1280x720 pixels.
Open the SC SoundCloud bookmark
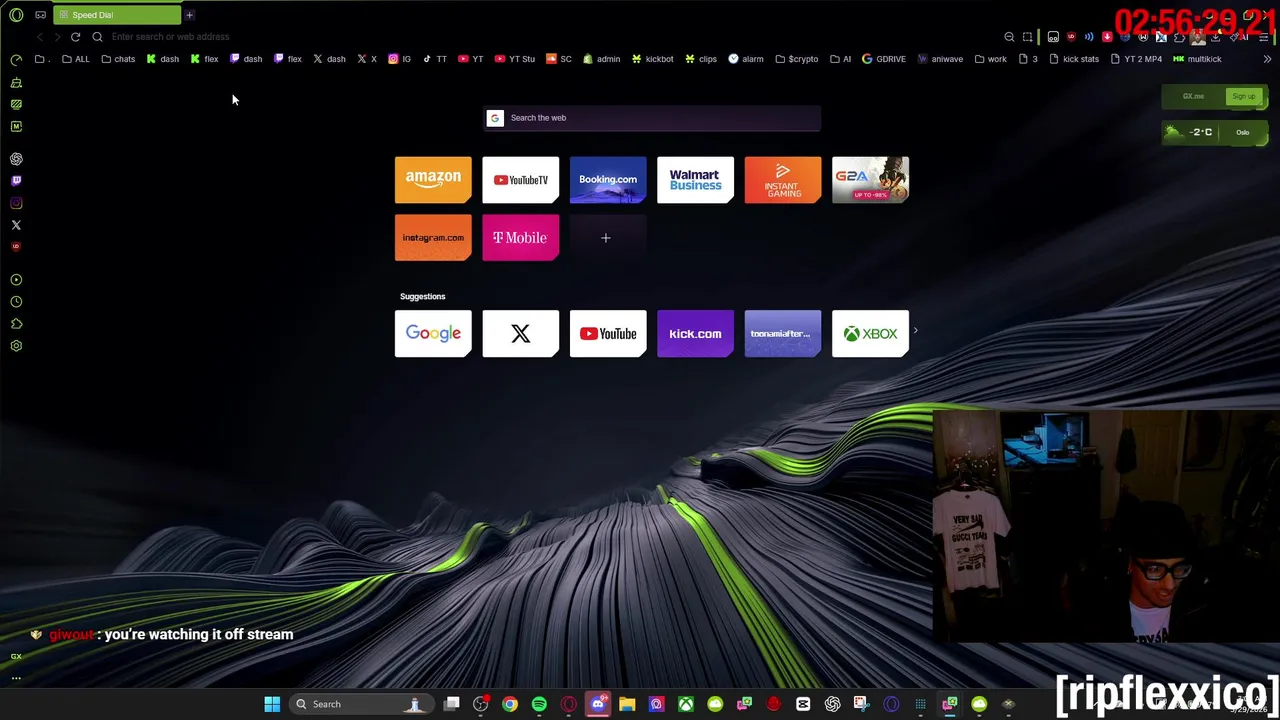pyautogui.click(x=558, y=59)
